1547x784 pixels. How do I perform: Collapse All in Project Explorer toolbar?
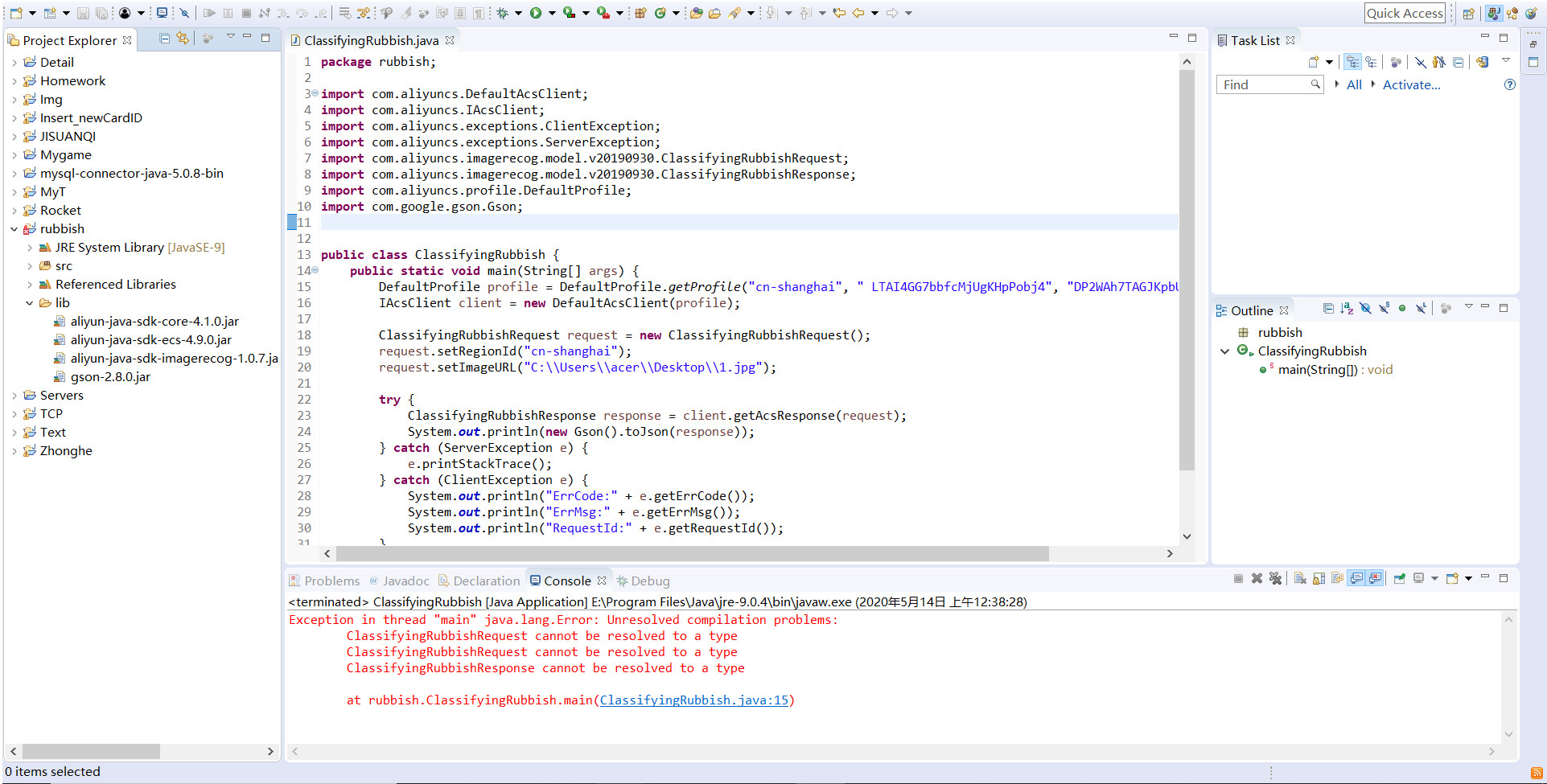pyautogui.click(x=165, y=38)
